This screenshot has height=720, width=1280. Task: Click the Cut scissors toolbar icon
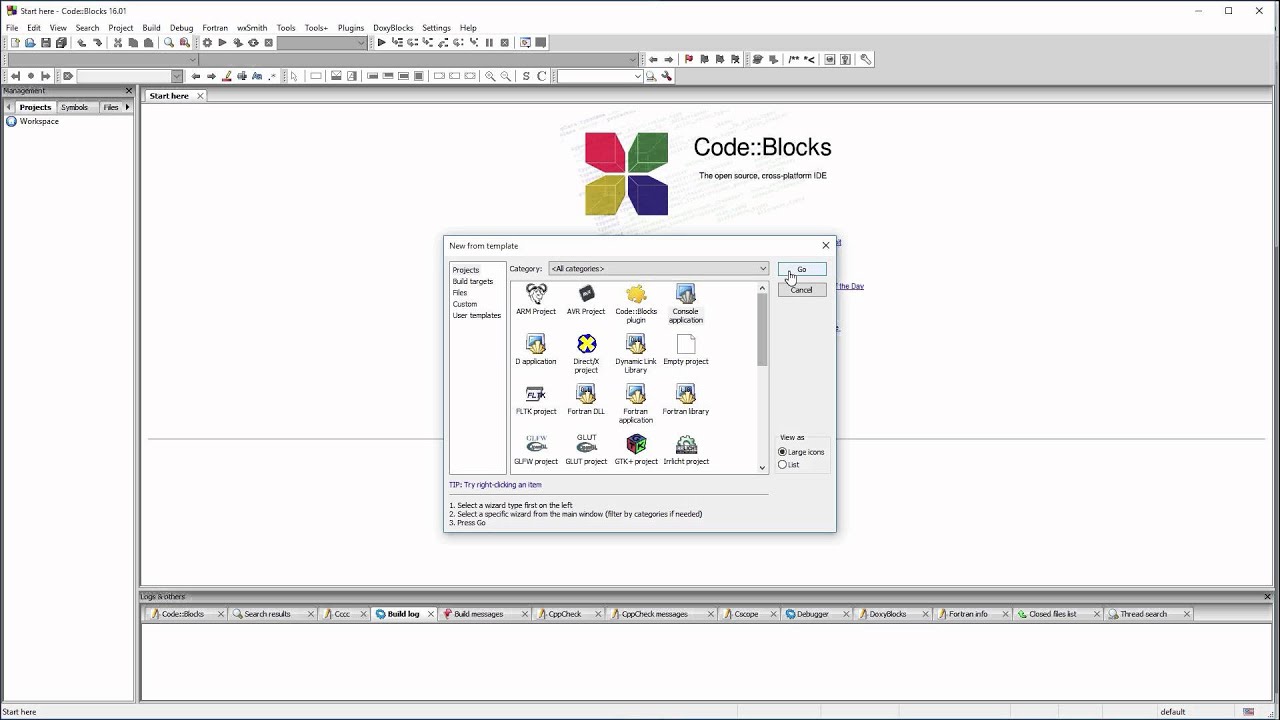pos(118,43)
